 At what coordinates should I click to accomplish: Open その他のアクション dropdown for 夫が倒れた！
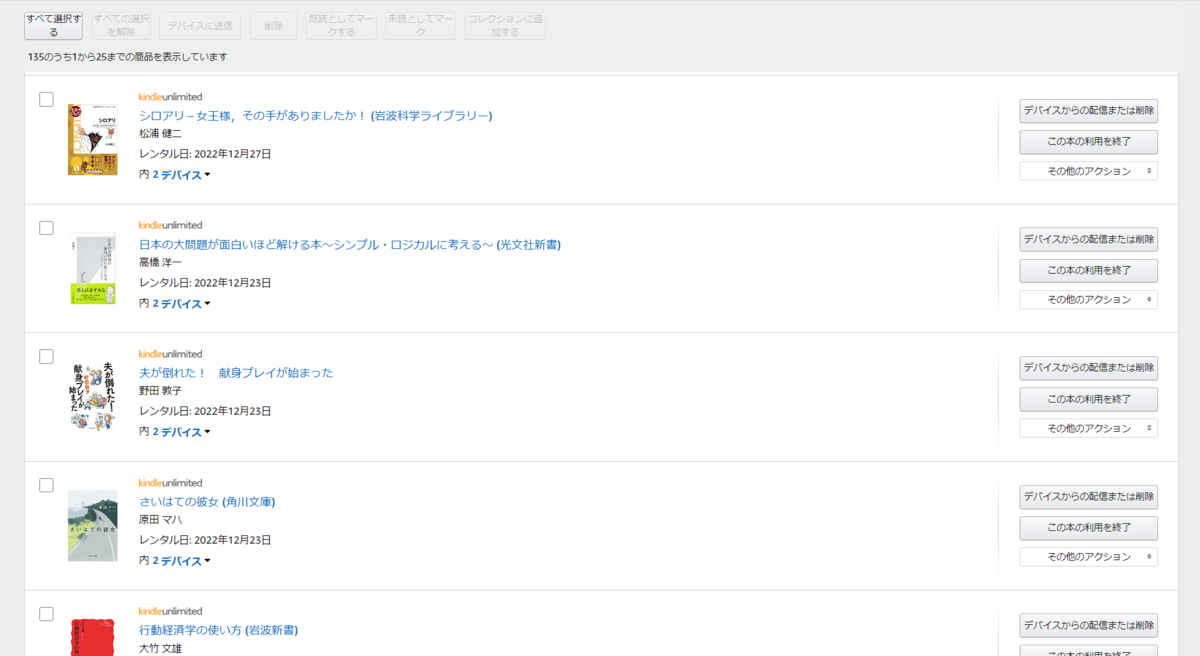[x=1089, y=428]
